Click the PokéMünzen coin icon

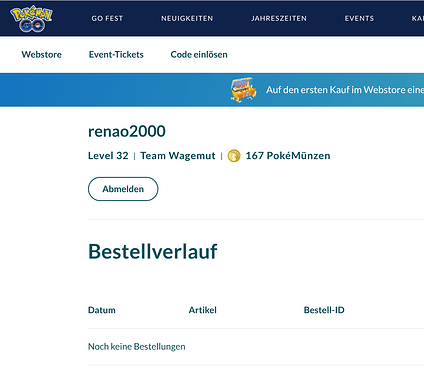pos(234,156)
